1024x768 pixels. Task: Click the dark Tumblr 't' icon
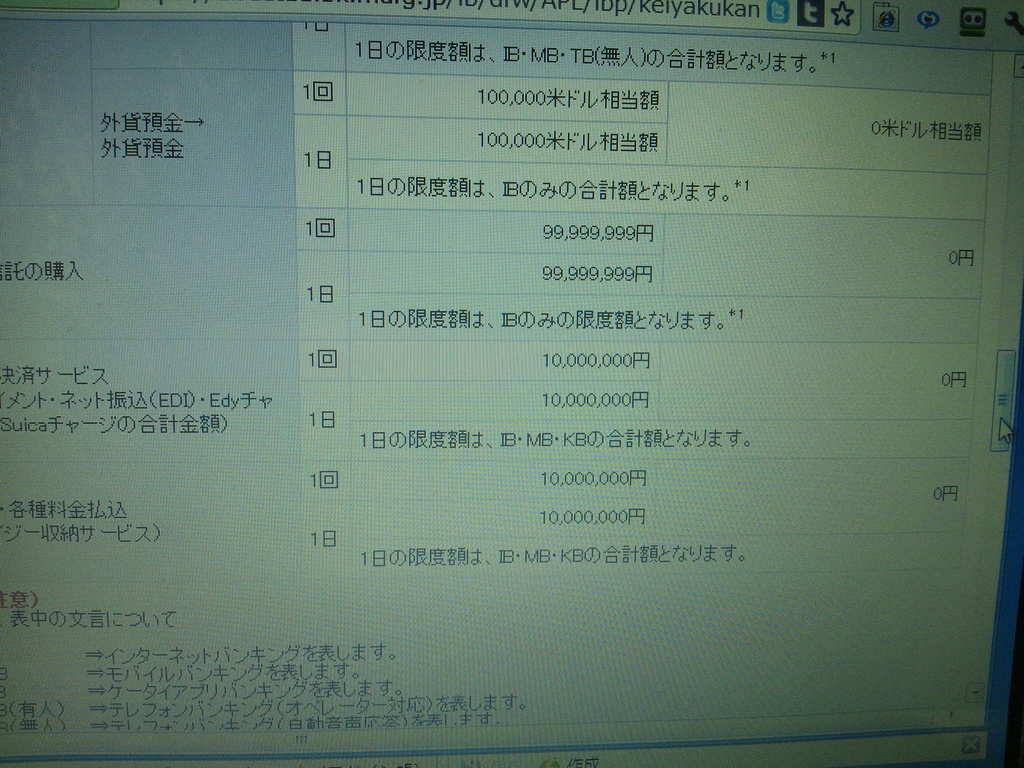pyautogui.click(x=809, y=12)
